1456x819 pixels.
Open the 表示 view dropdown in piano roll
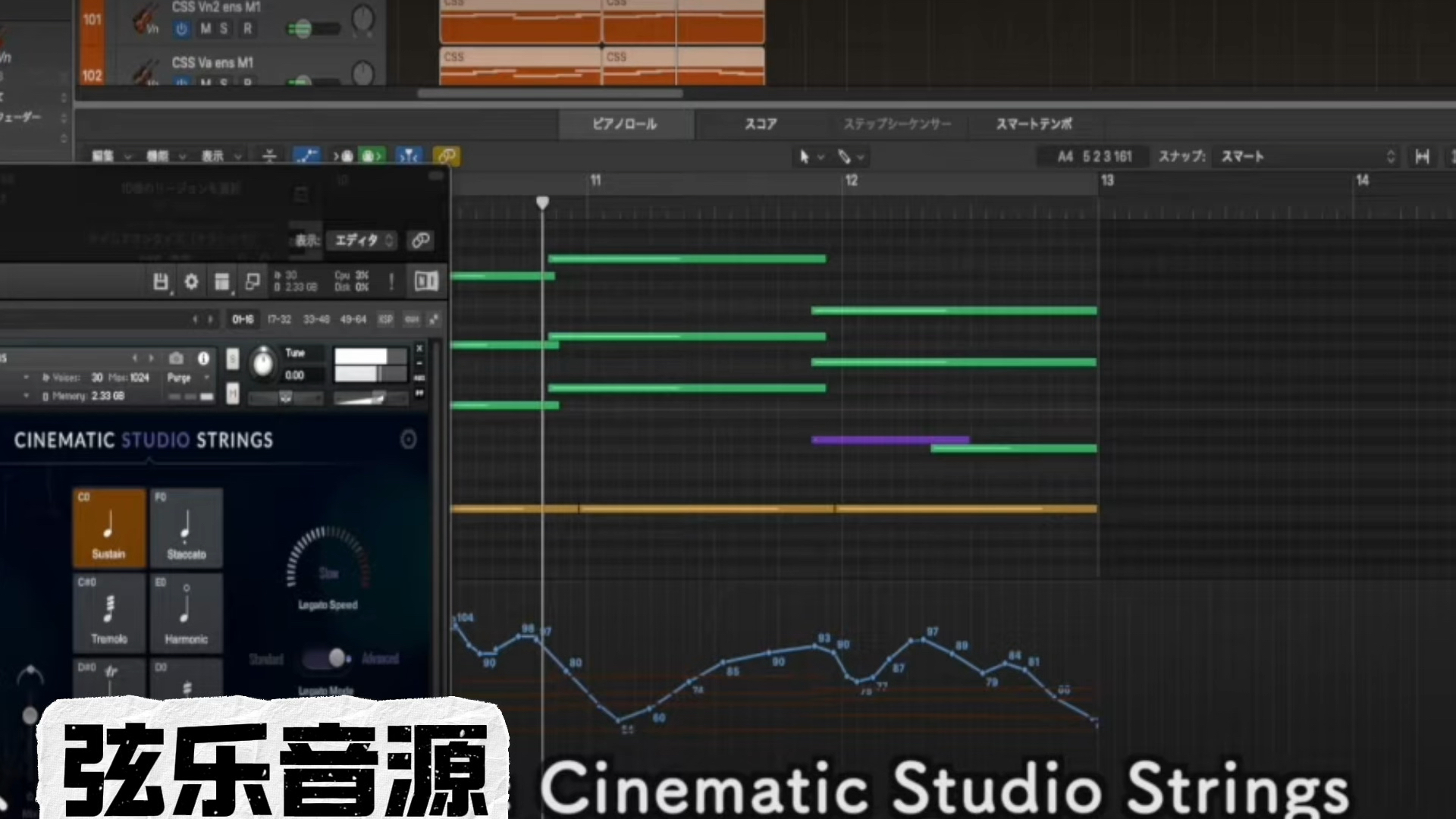click(221, 156)
